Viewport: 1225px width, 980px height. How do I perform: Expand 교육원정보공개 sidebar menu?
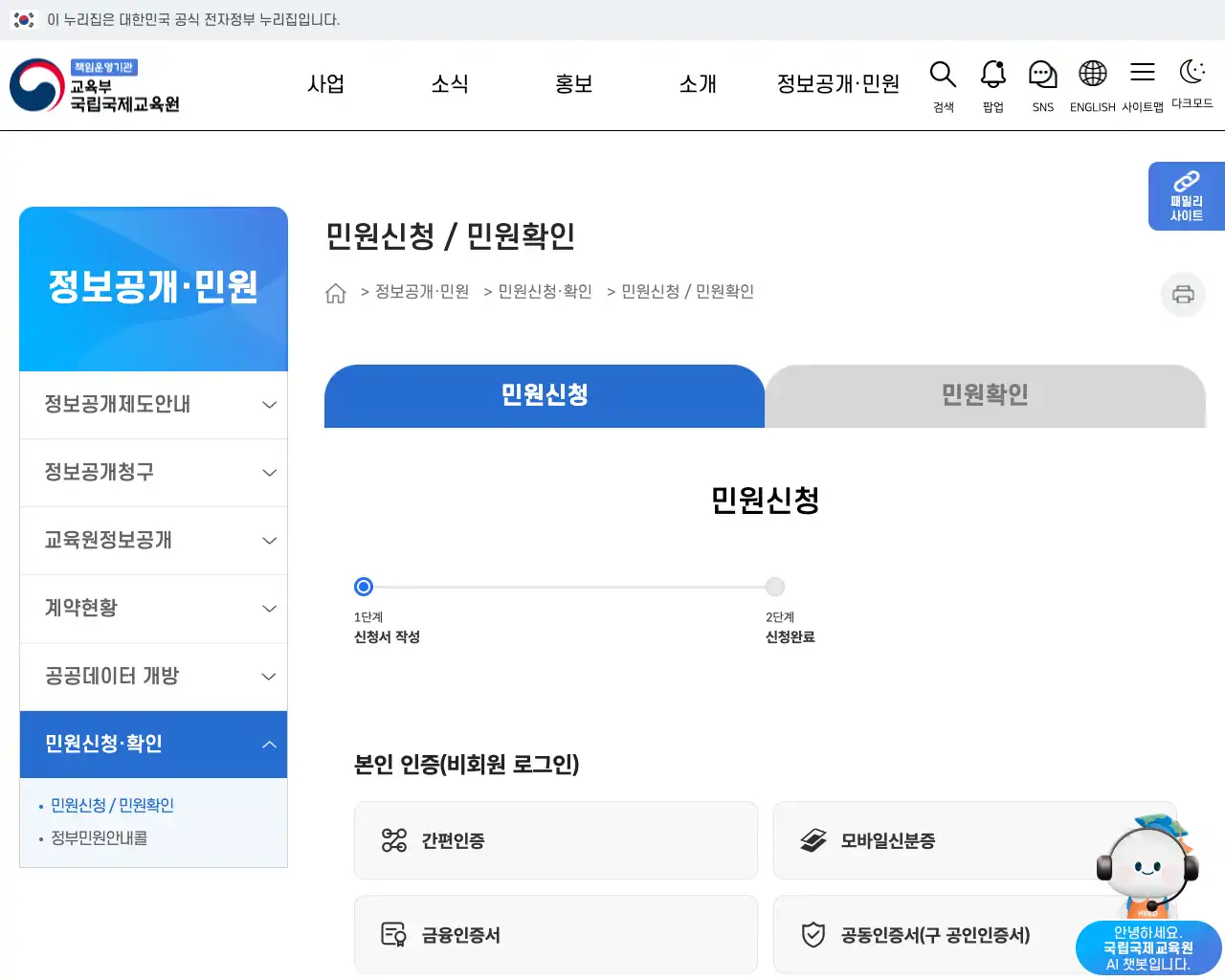pos(153,541)
